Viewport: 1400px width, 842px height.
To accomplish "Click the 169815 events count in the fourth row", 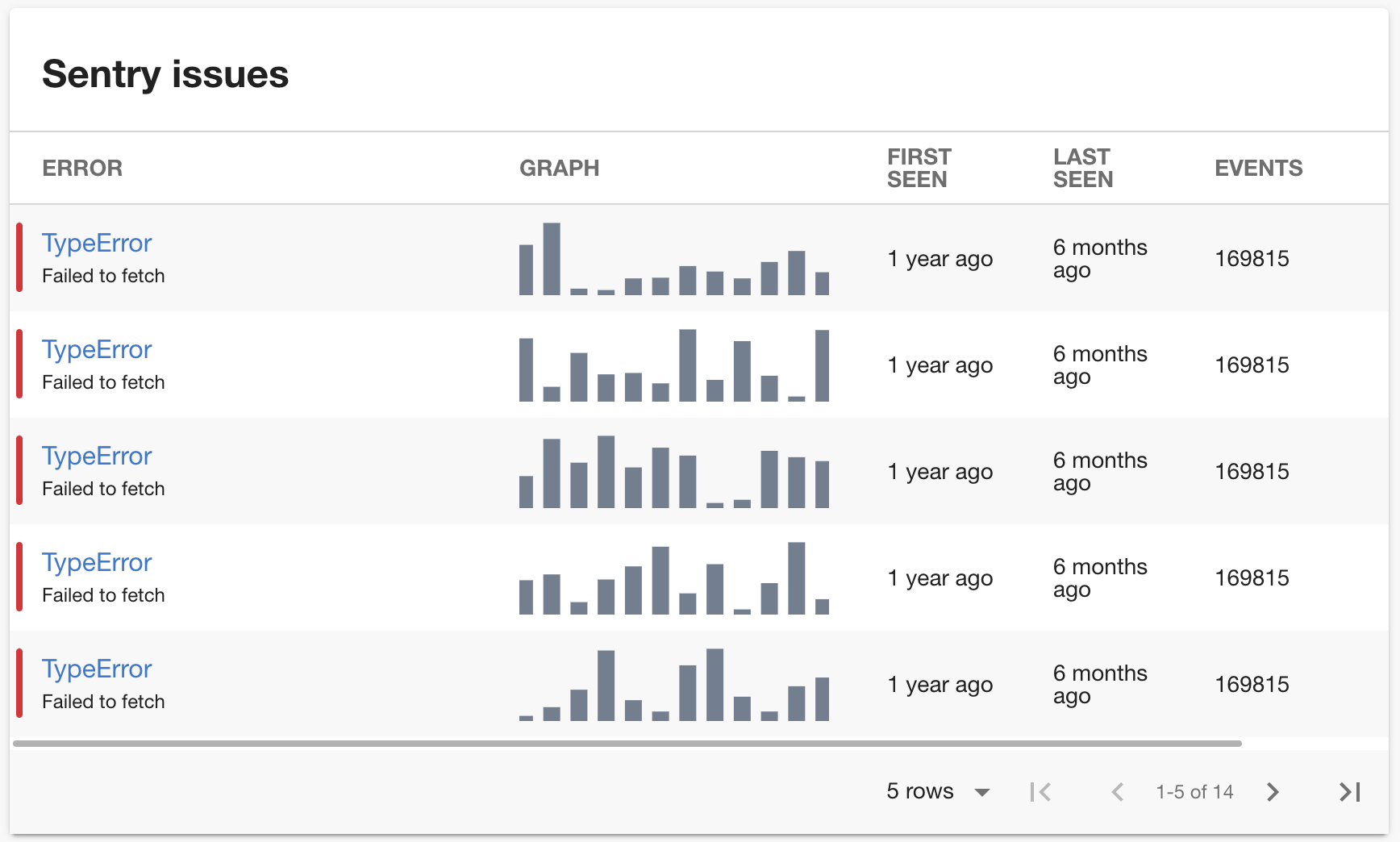I will tap(1252, 578).
